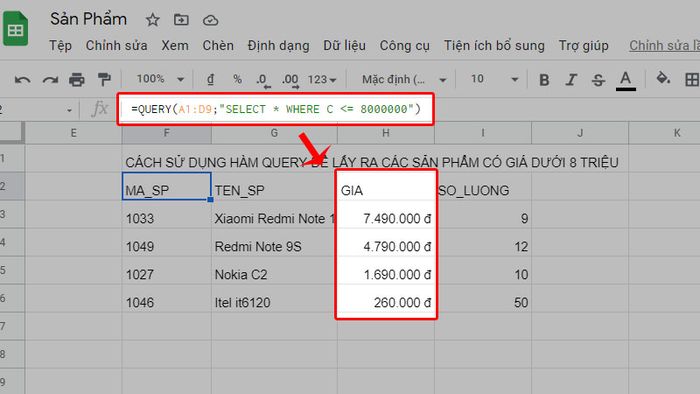700x394 pixels.
Task: Select the Paint format roller icon
Action: coord(104,80)
